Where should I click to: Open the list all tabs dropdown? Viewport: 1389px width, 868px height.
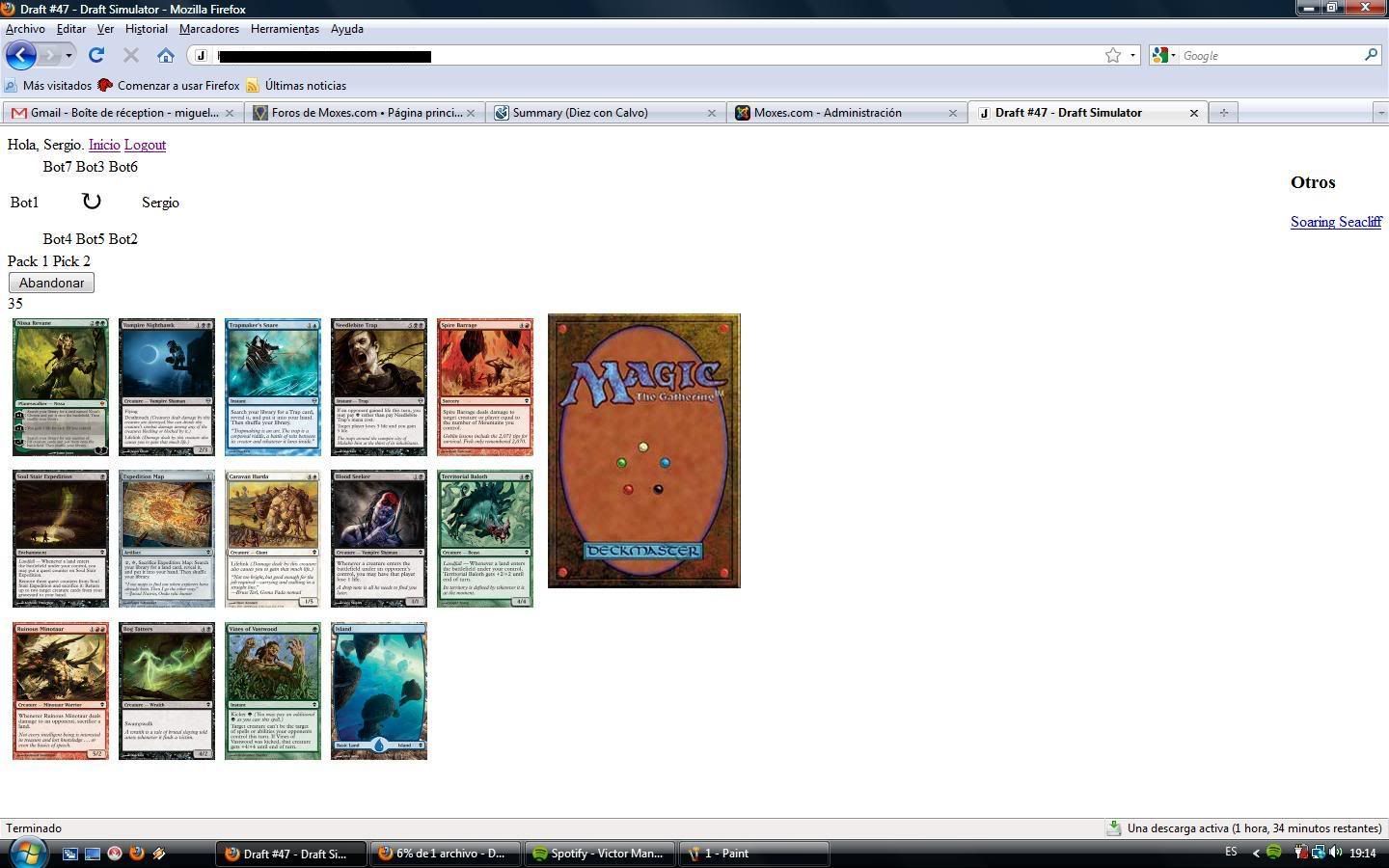pyautogui.click(x=1380, y=113)
